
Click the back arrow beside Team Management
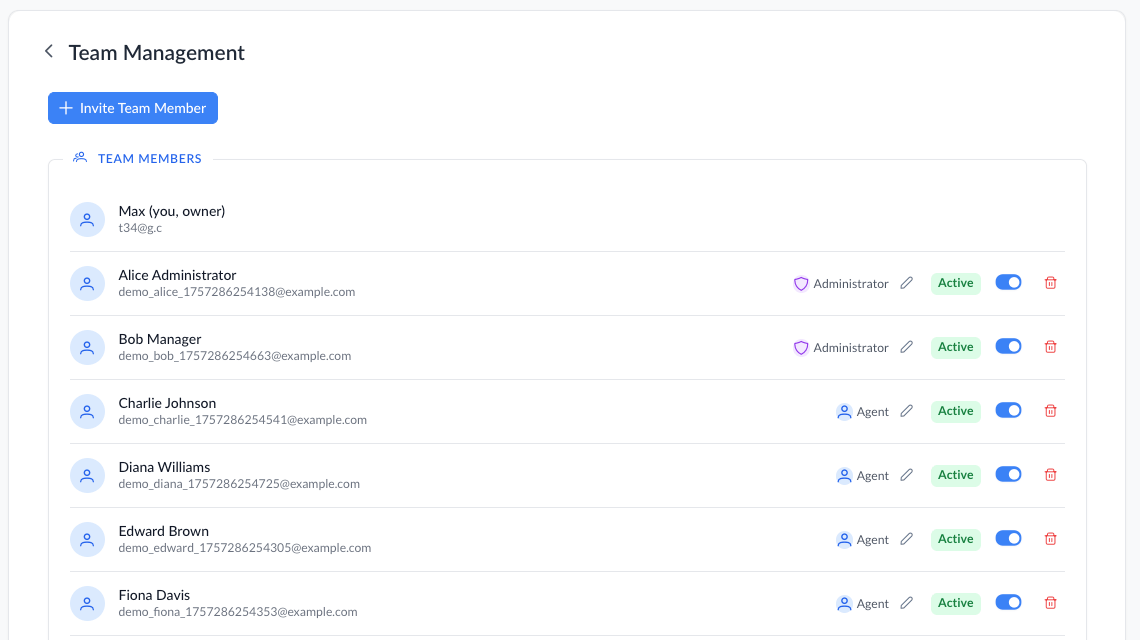click(x=48, y=51)
